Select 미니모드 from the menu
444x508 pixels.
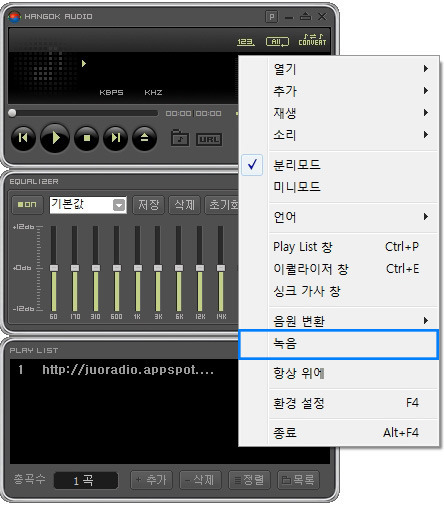click(x=339, y=187)
